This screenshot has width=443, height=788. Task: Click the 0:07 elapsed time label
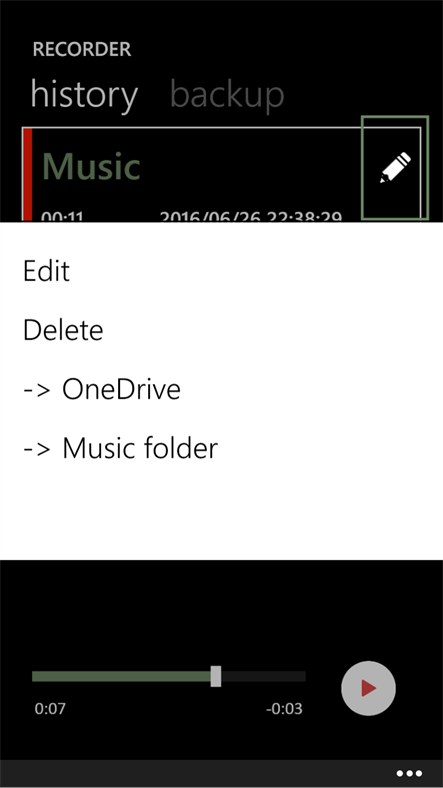coord(50,709)
